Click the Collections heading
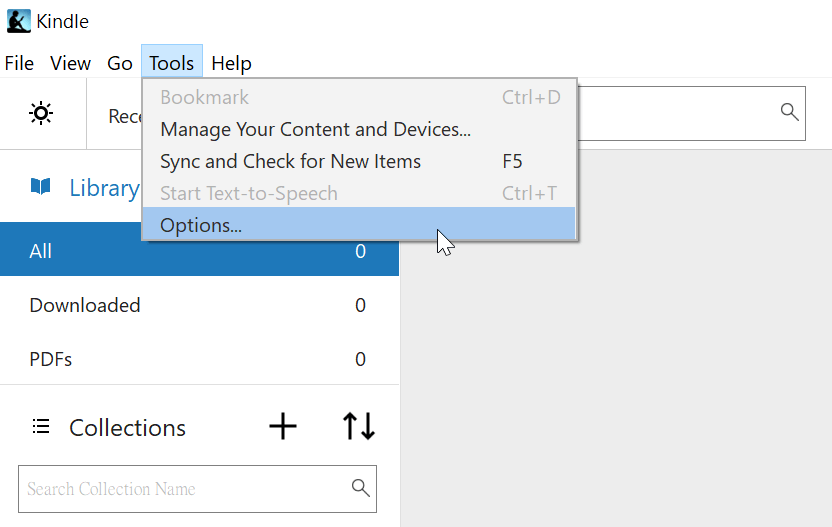 click(127, 427)
